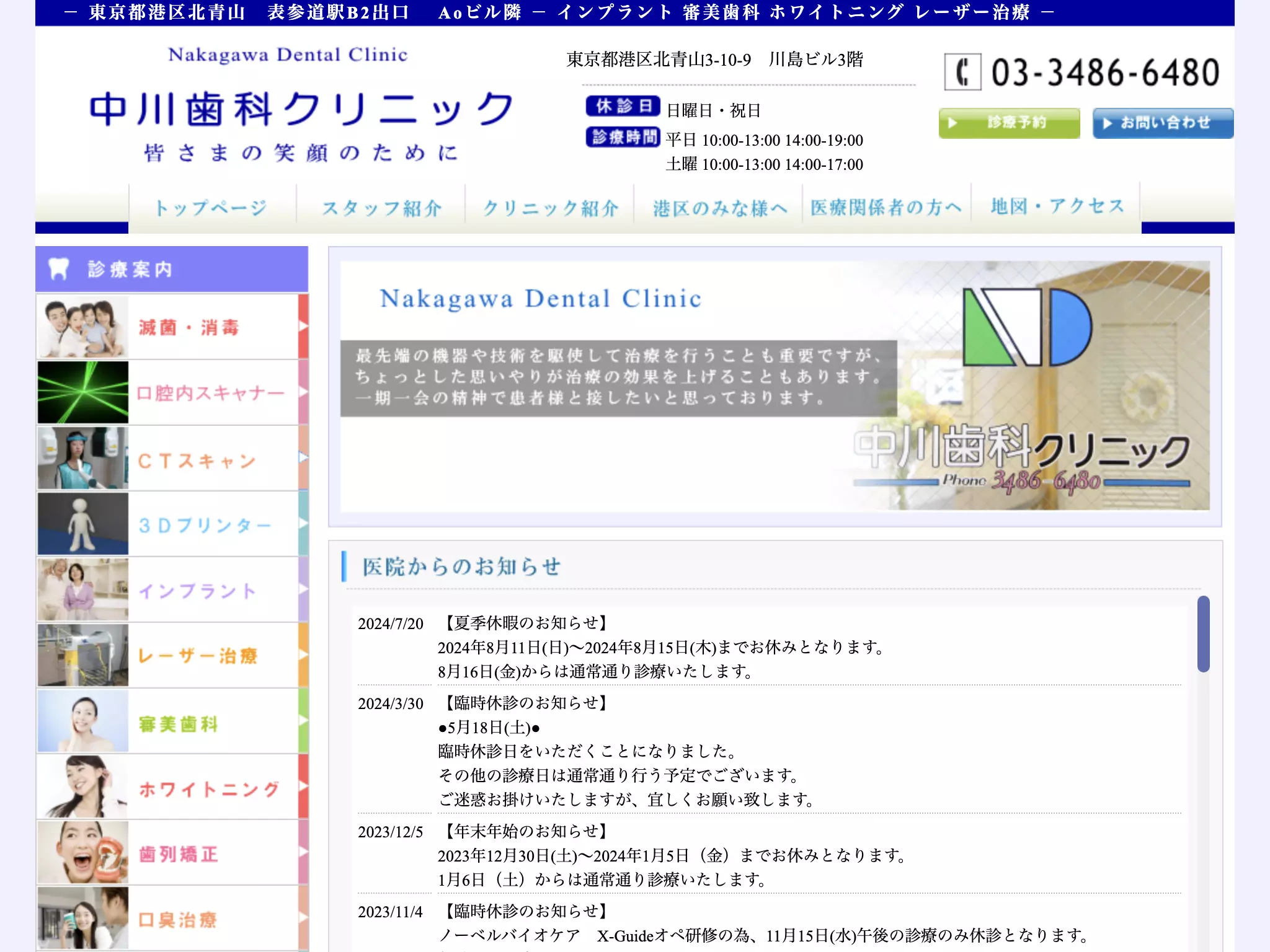Screen dimensions: 1270x952
Task: Select the 滅菌・消毒 menu label
Action: pyautogui.click(x=189, y=327)
